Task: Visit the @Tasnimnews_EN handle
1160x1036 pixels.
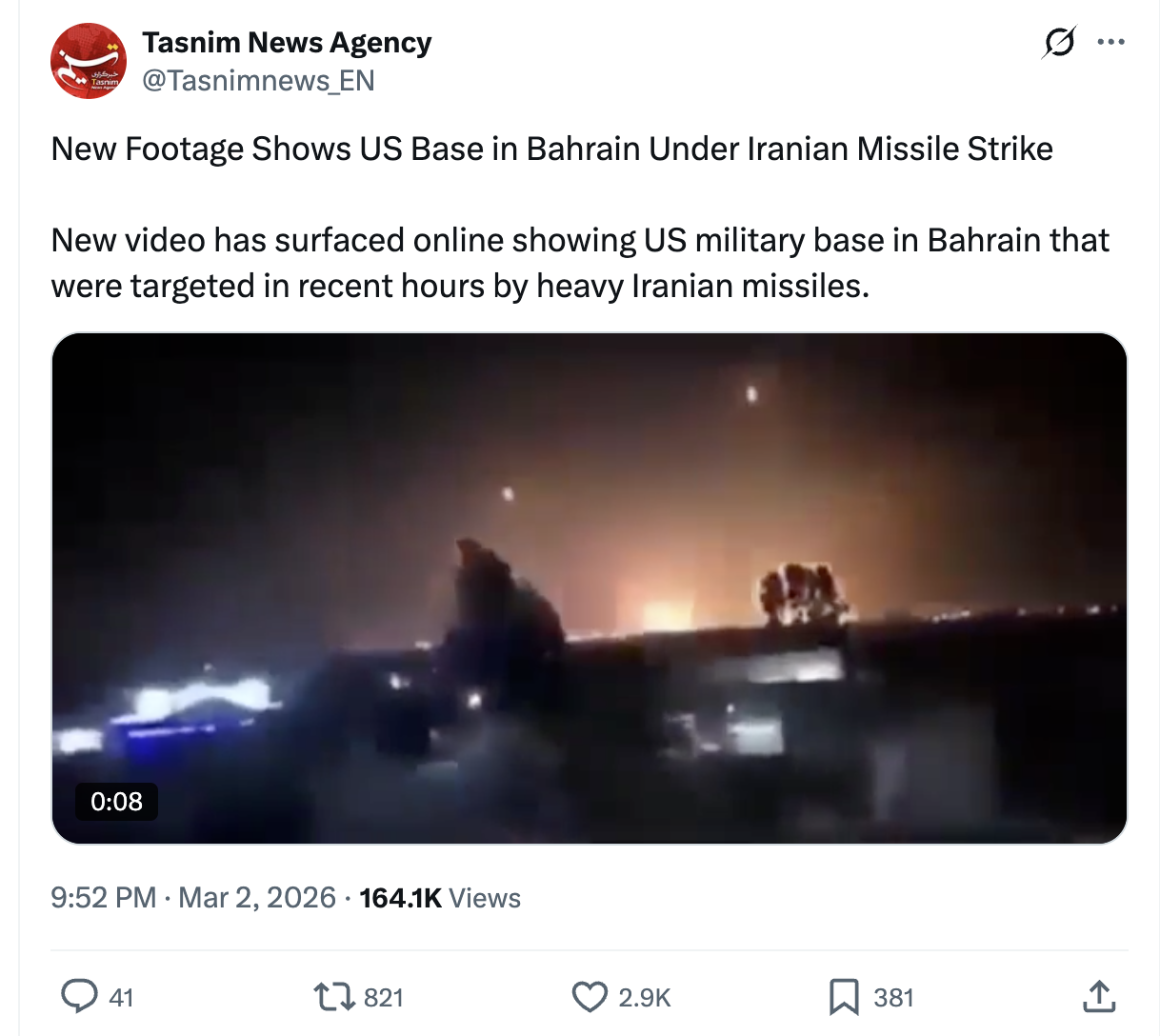Action: tap(258, 81)
